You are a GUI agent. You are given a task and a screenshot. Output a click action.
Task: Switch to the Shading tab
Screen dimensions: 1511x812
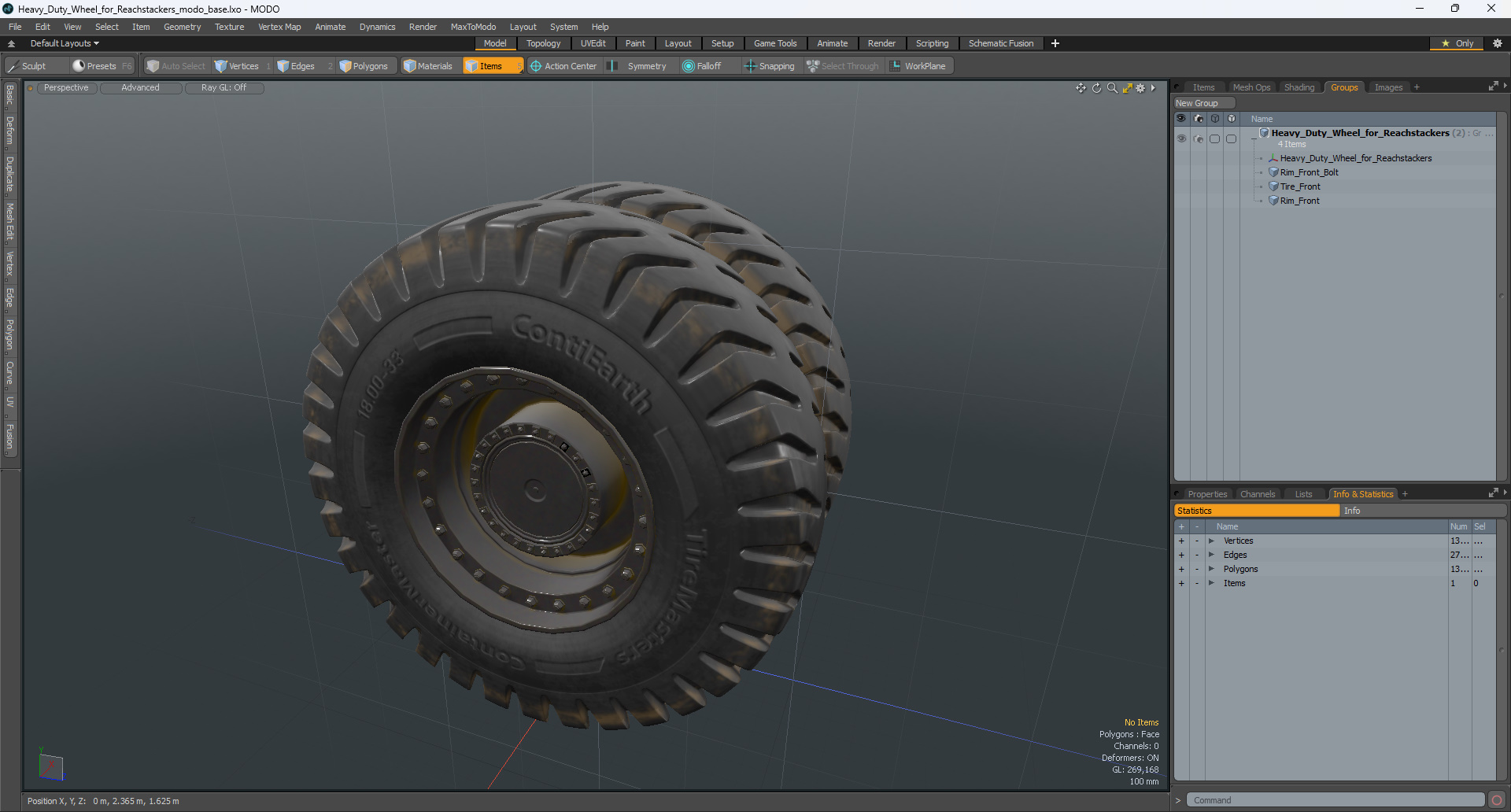click(x=1299, y=87)
